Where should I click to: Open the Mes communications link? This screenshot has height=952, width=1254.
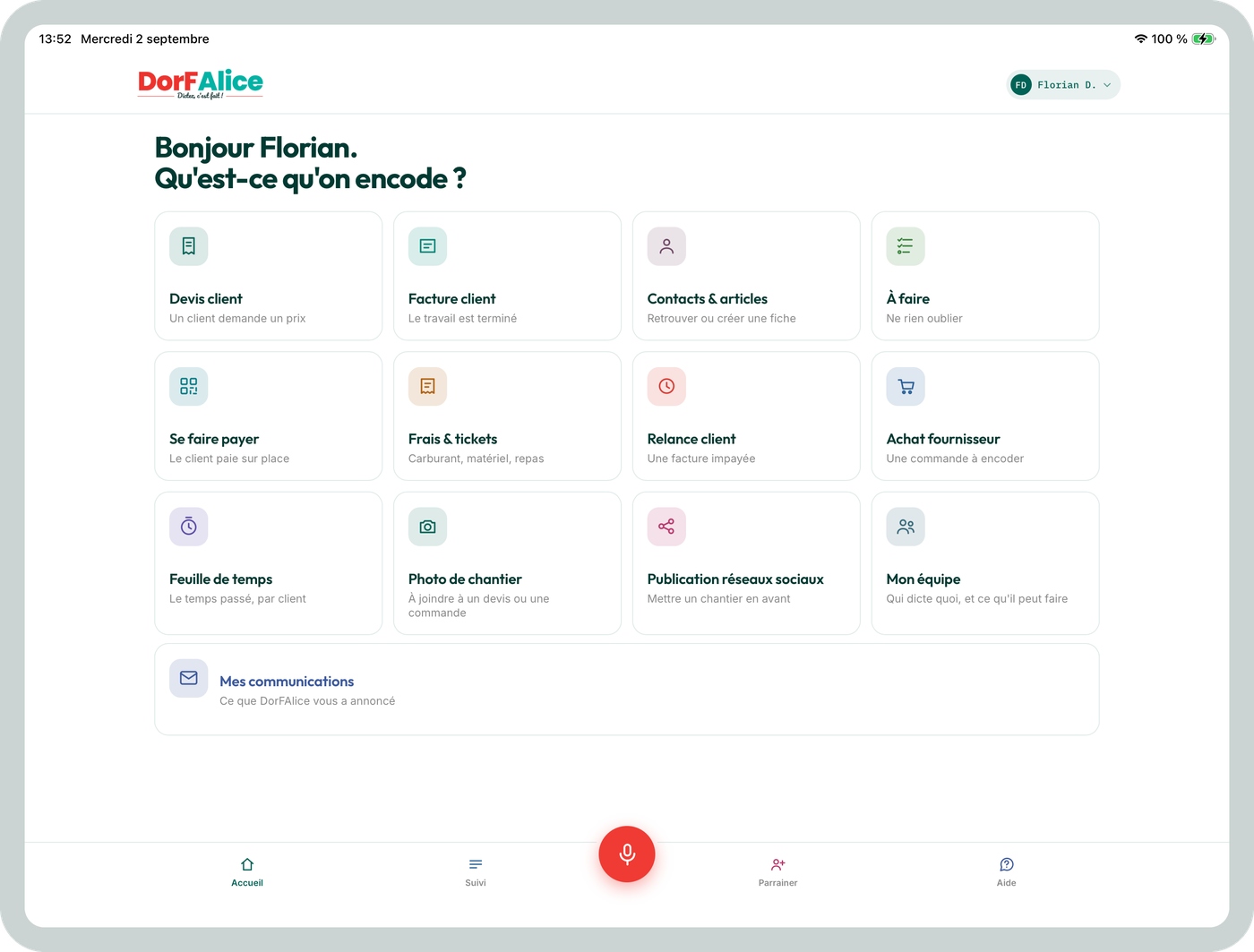click(287, 682)
